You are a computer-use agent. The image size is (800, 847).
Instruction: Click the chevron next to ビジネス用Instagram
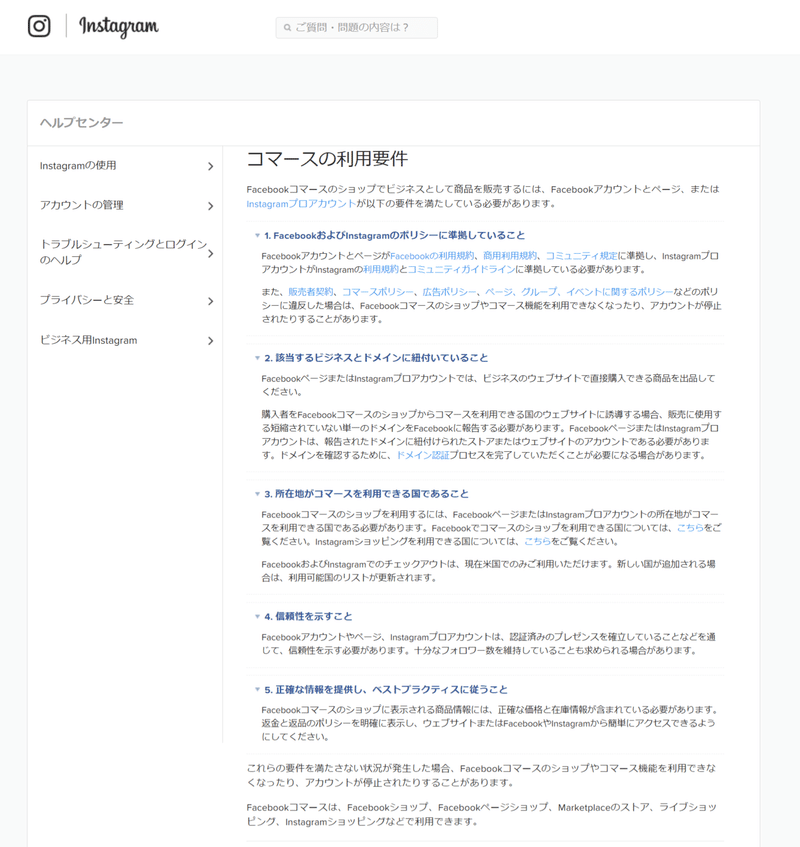212,340
